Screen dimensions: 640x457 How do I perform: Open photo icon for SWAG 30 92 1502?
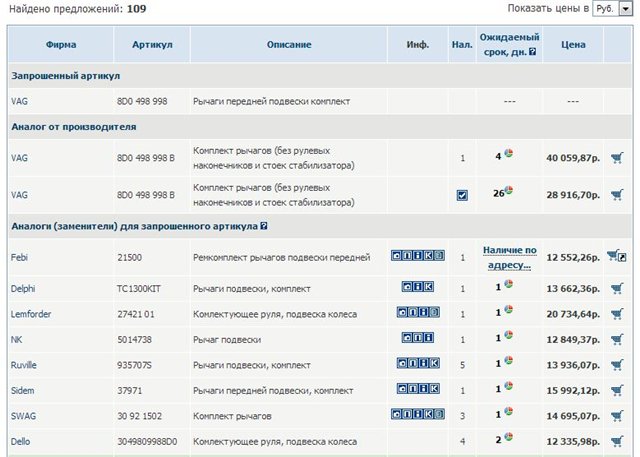coord(396,414)
